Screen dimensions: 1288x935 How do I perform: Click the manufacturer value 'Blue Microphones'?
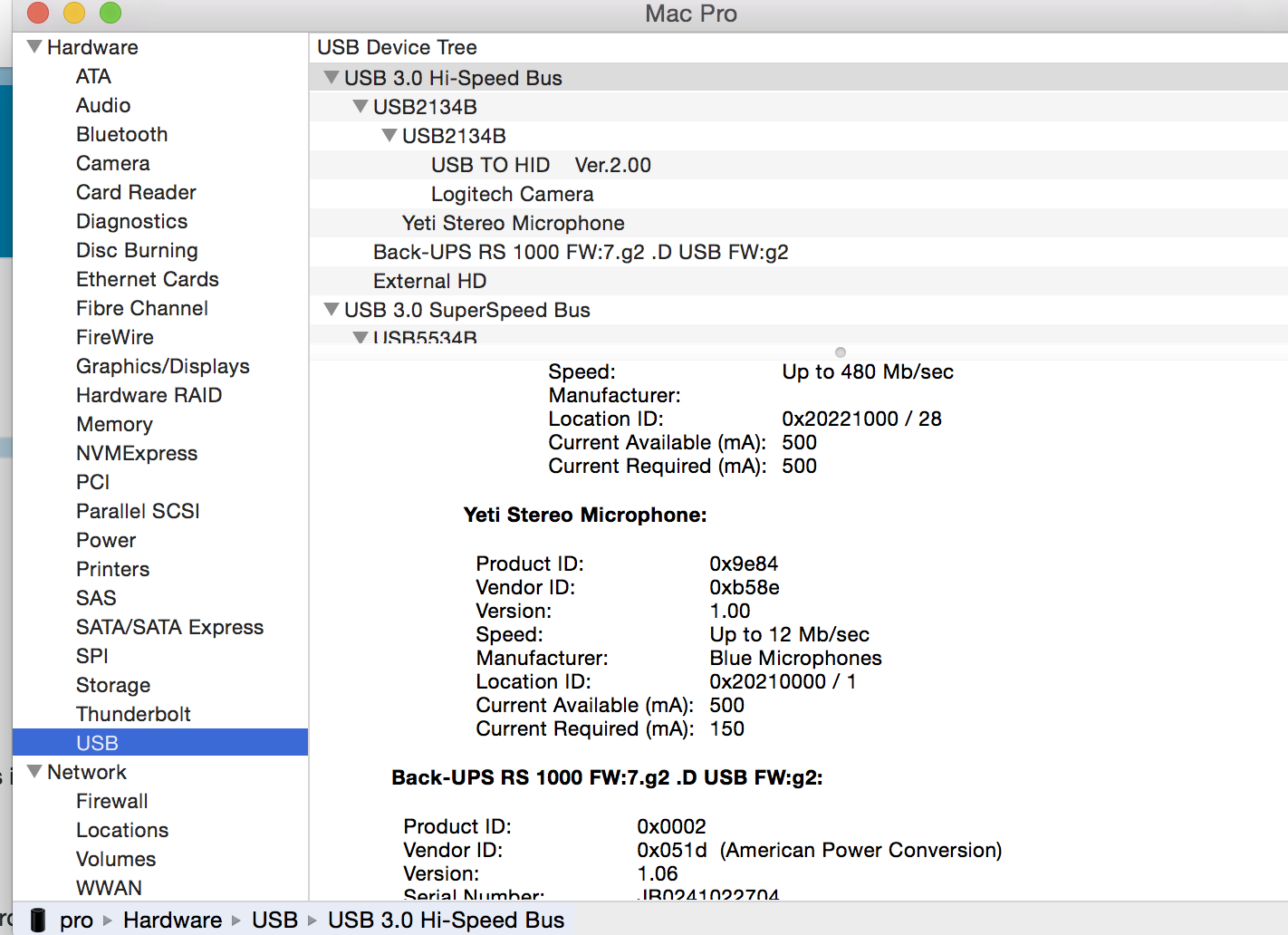796,658
